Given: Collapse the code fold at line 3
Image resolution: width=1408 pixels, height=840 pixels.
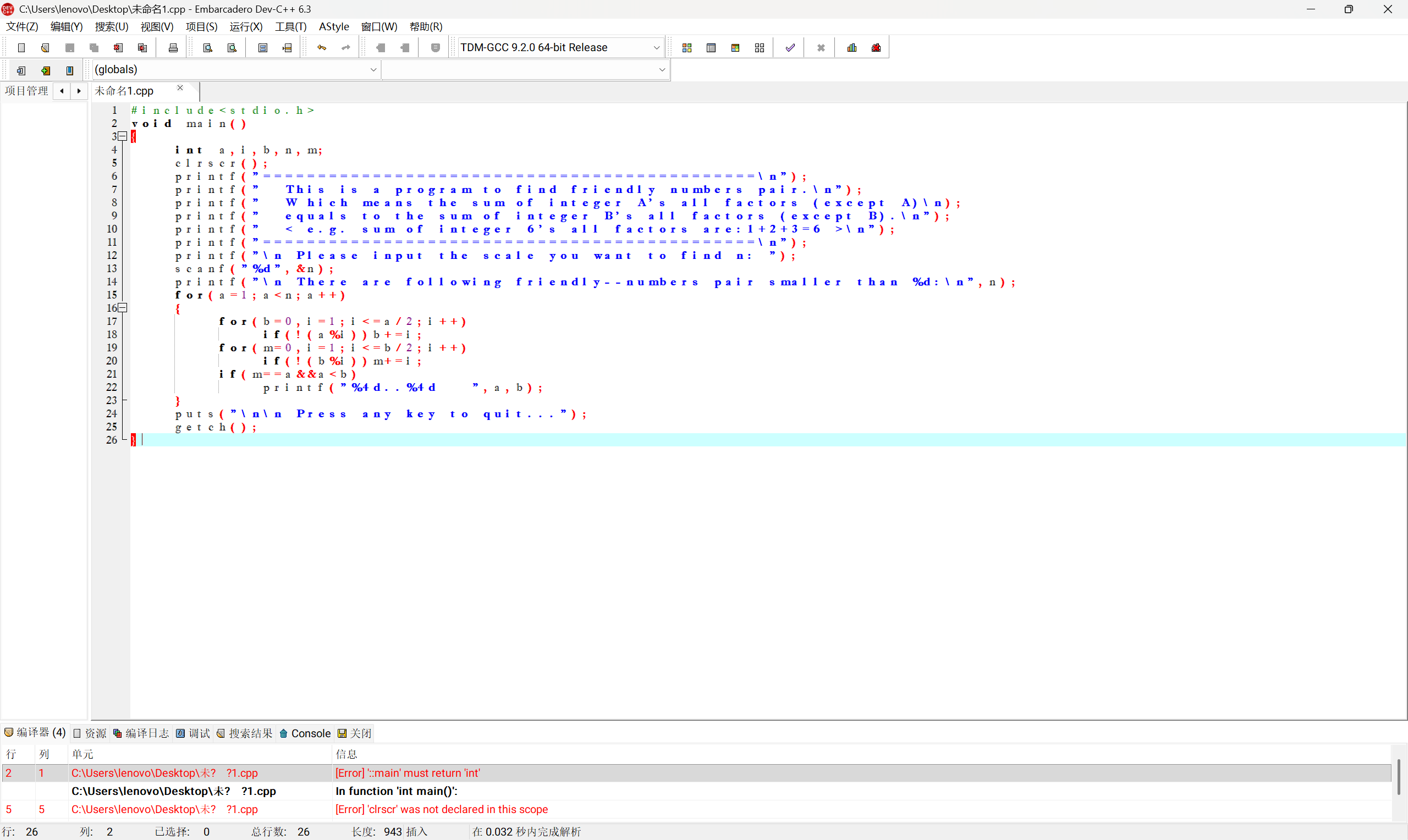Looking at the screenshot, I should tap(123, 136).
